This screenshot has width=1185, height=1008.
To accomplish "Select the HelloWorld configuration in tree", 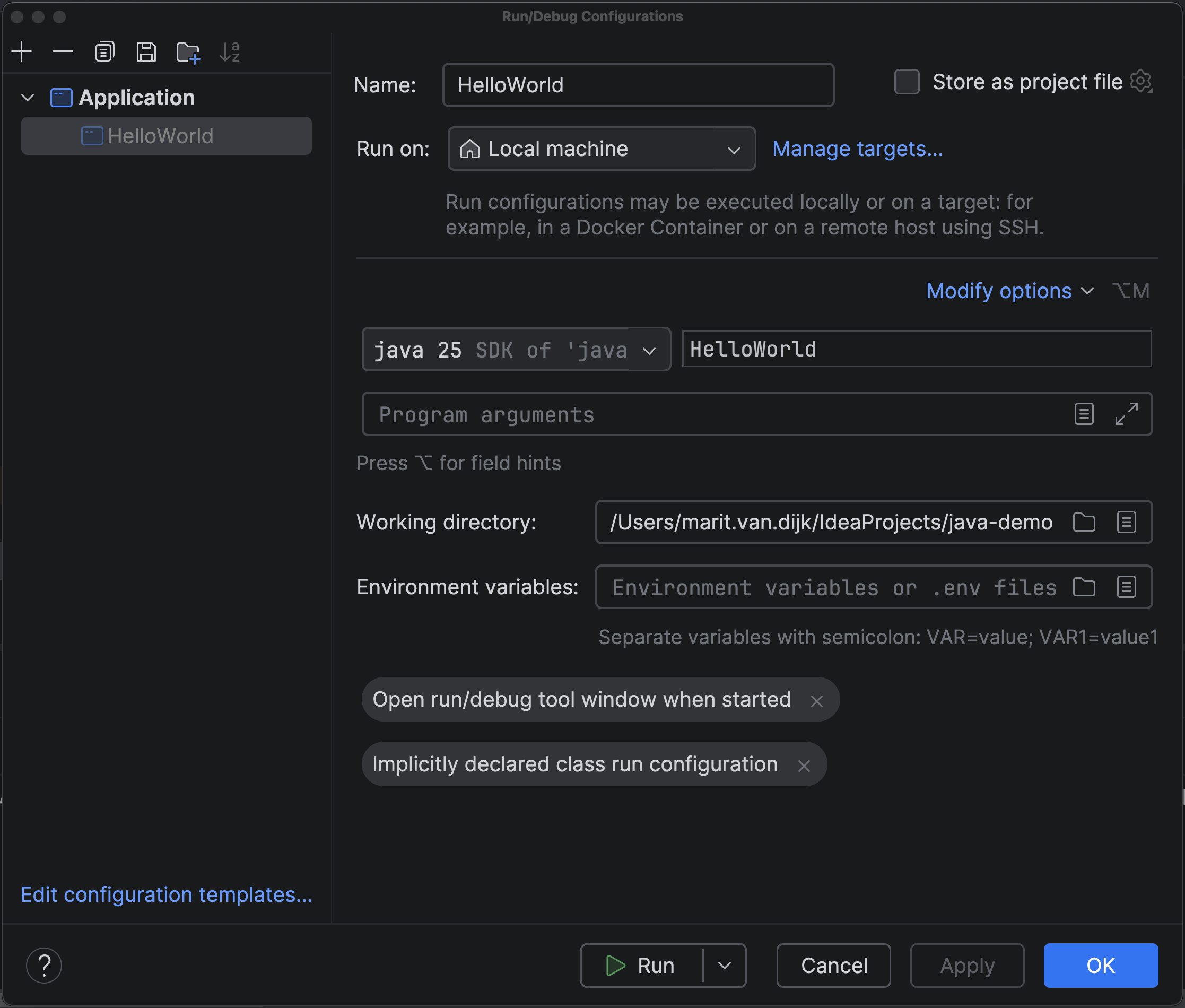I will pos(160,136).
